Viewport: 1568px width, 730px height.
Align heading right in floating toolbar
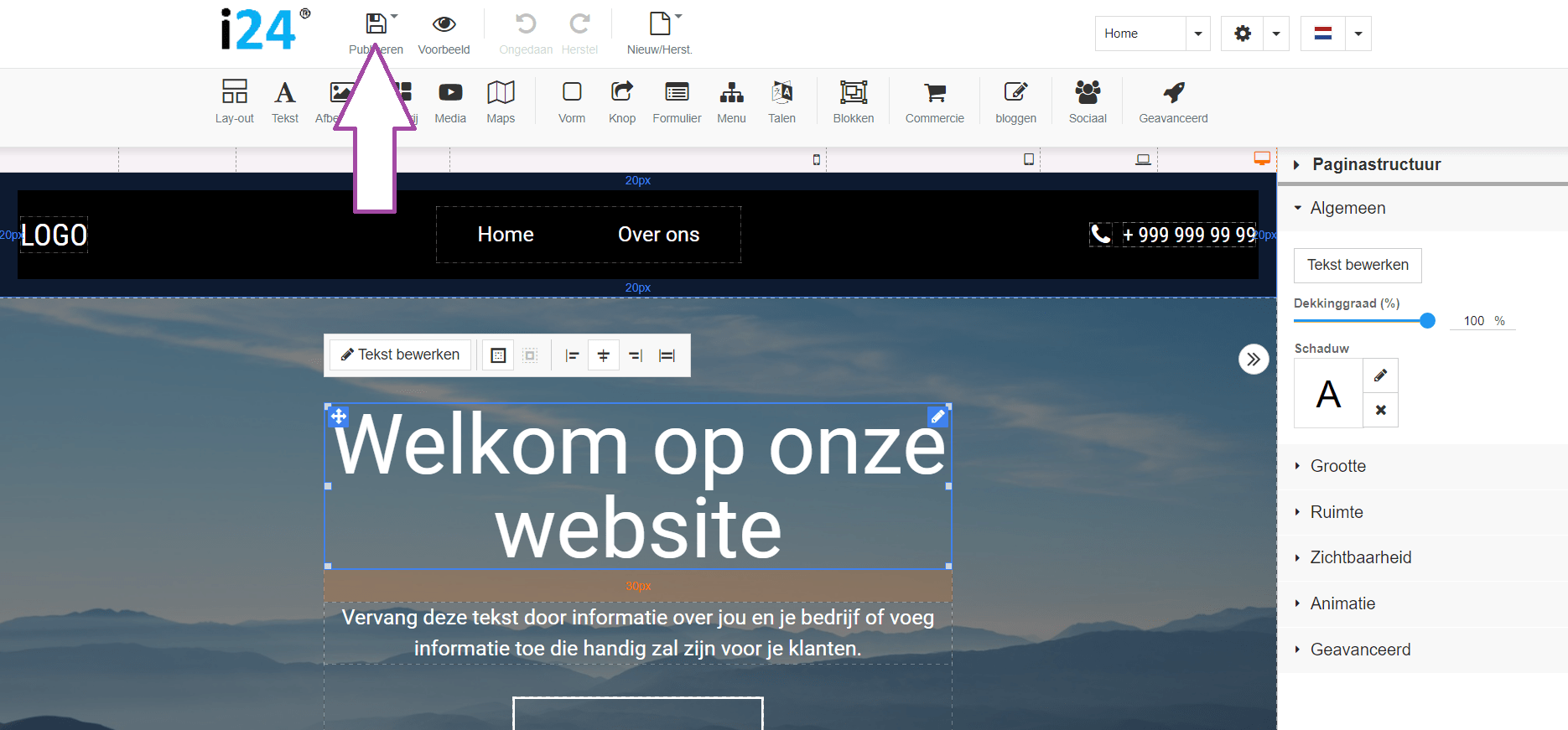coord(636,355)
